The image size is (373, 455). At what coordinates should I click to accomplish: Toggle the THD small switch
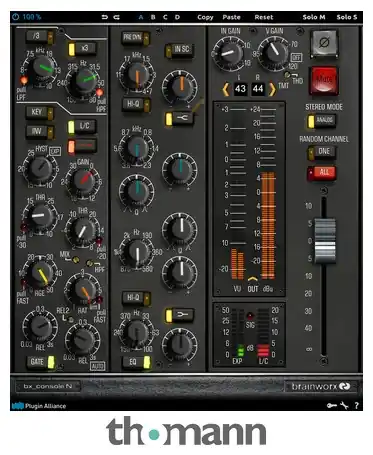(287, 74)
